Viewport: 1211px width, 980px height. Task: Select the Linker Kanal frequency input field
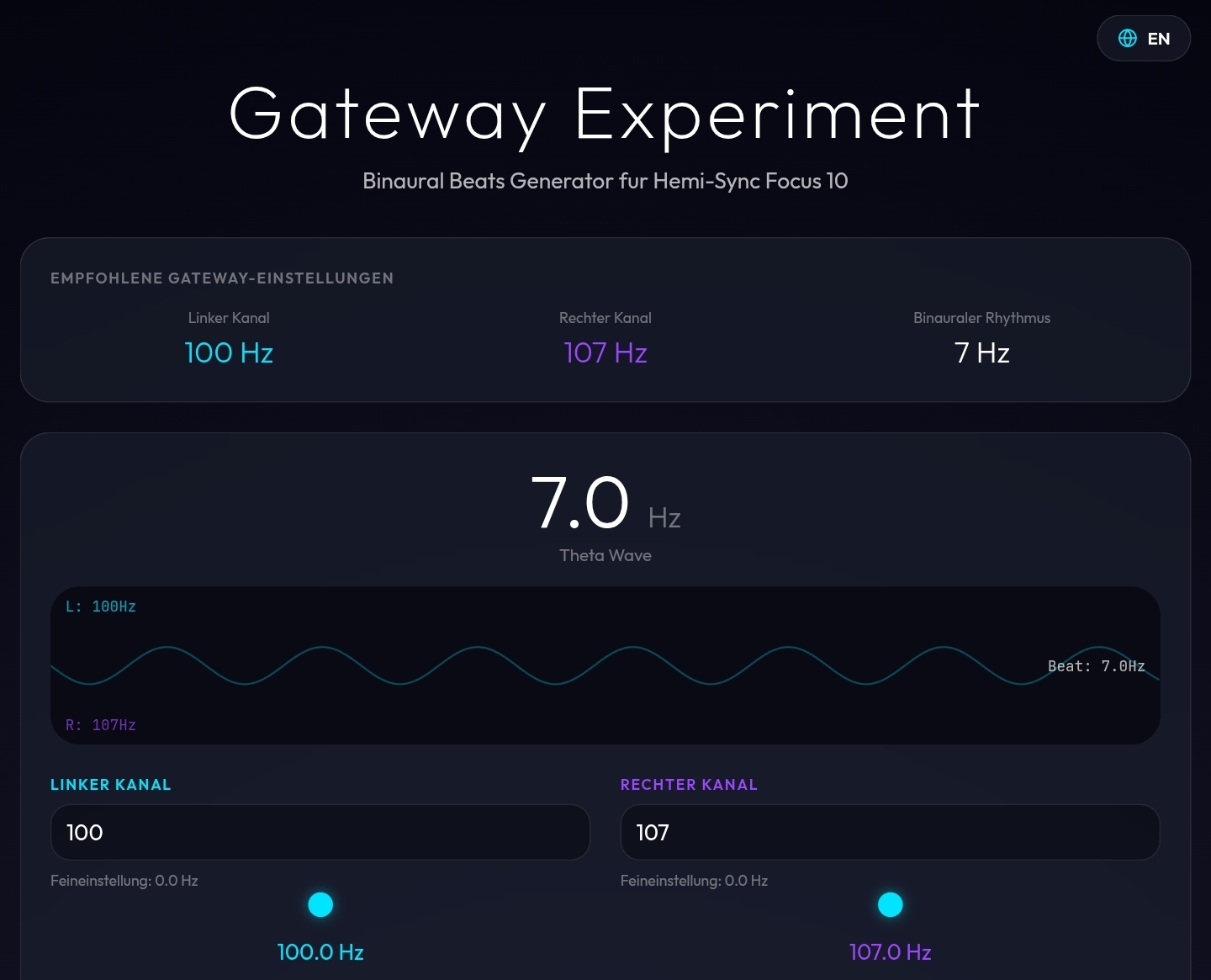click(320, 833)
